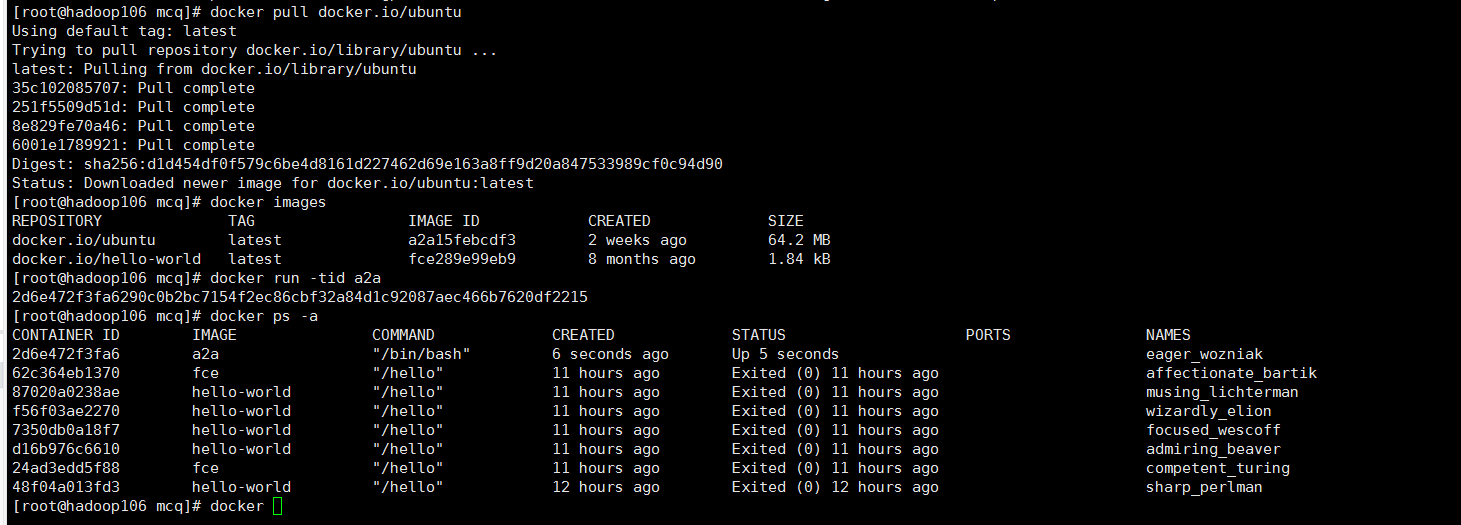Select container ID 7350db0a18f7

click(65, 430)
